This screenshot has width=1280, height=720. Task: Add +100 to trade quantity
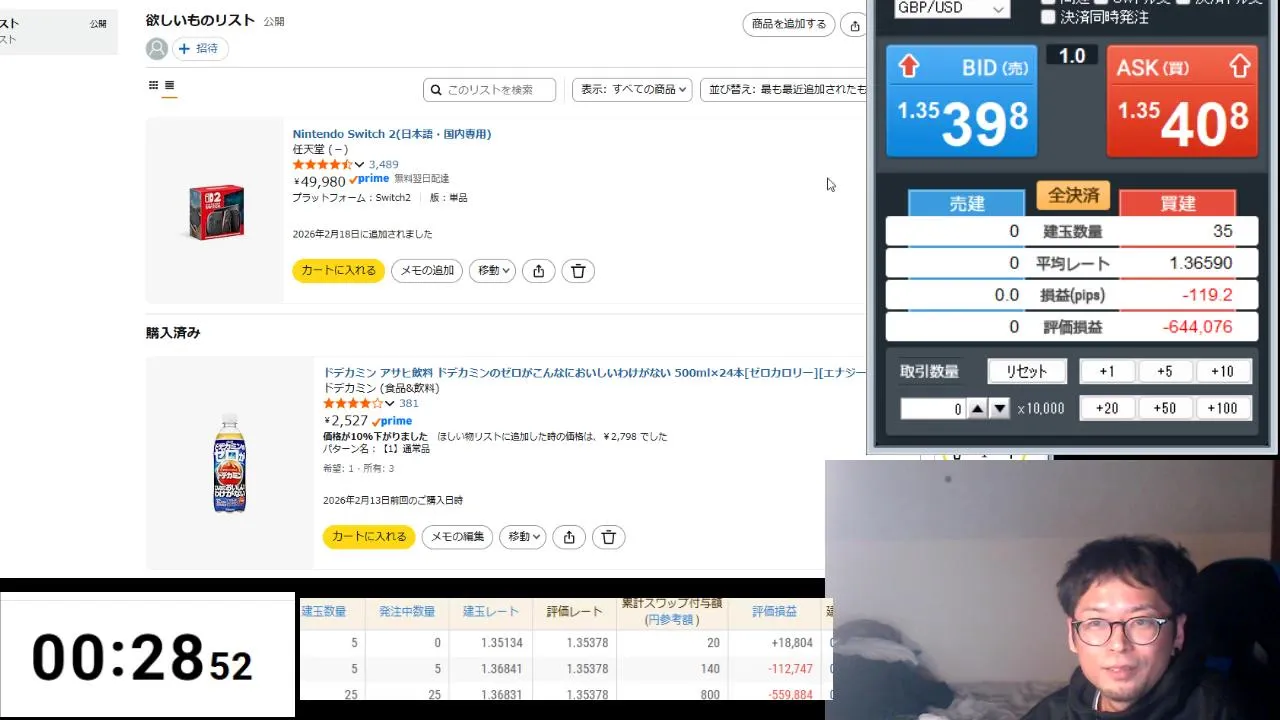coord(1223,408)
